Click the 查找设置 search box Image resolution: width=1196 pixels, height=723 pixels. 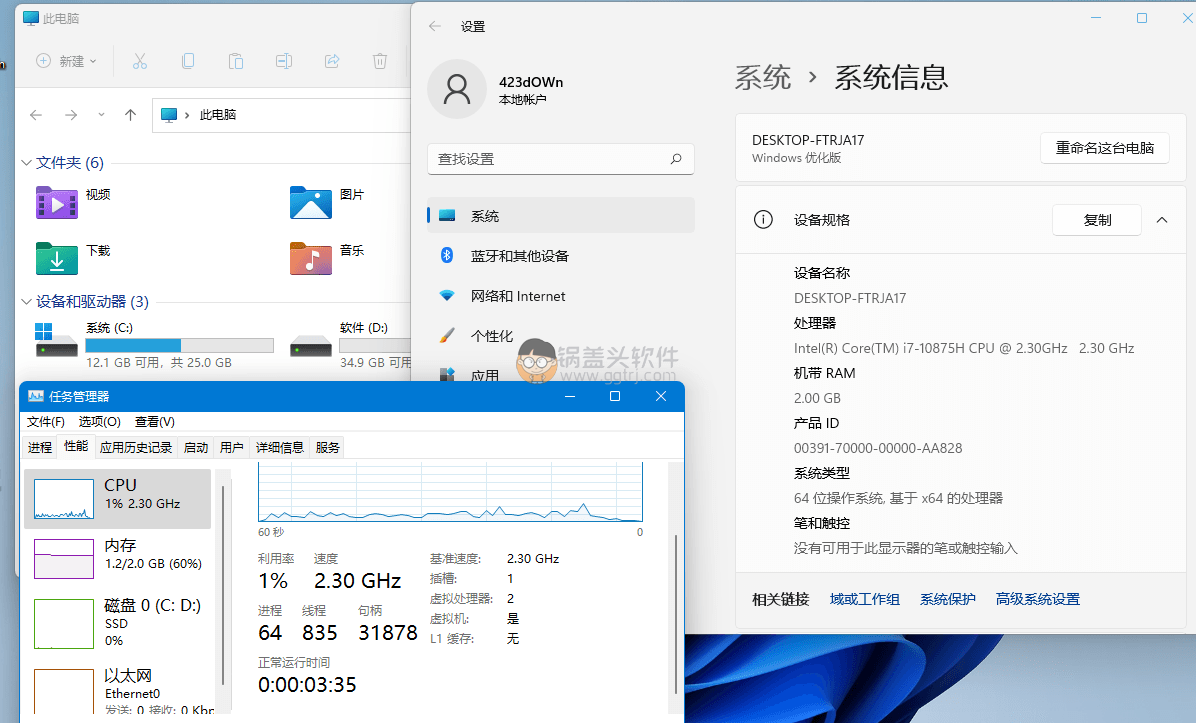point(561,159)
